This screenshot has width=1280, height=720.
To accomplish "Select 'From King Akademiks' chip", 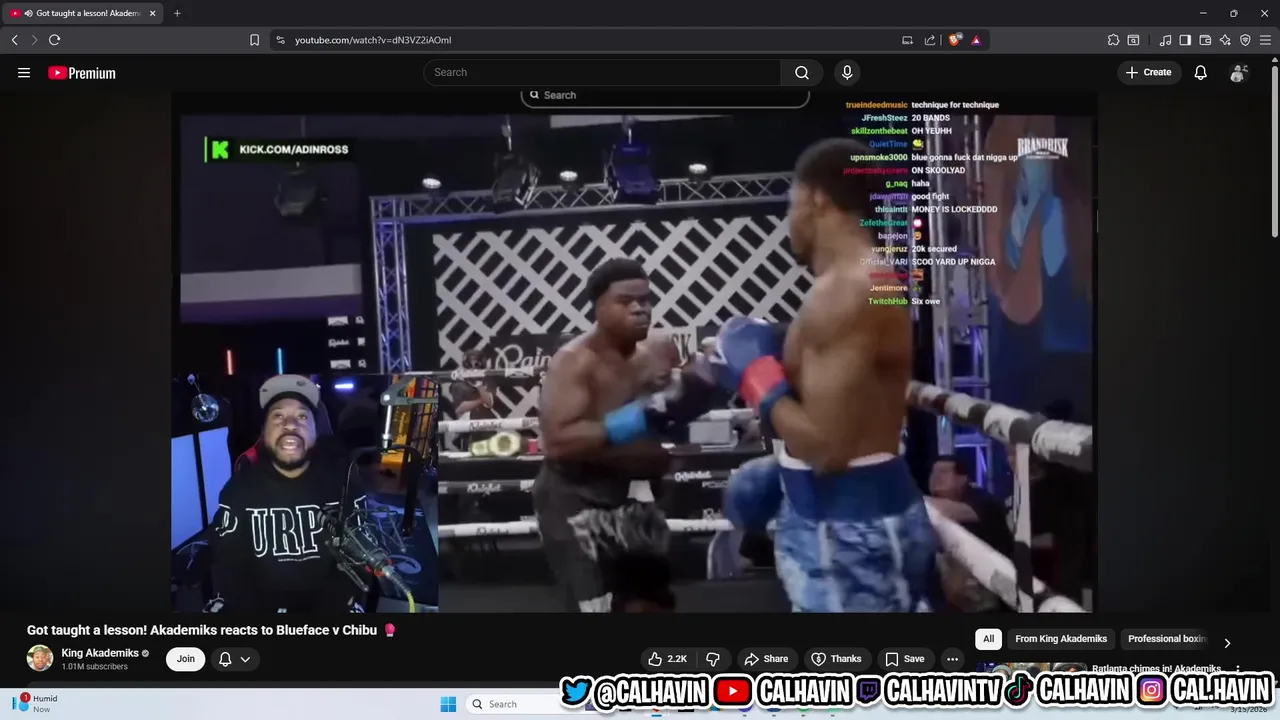I will click(1061, 639).
